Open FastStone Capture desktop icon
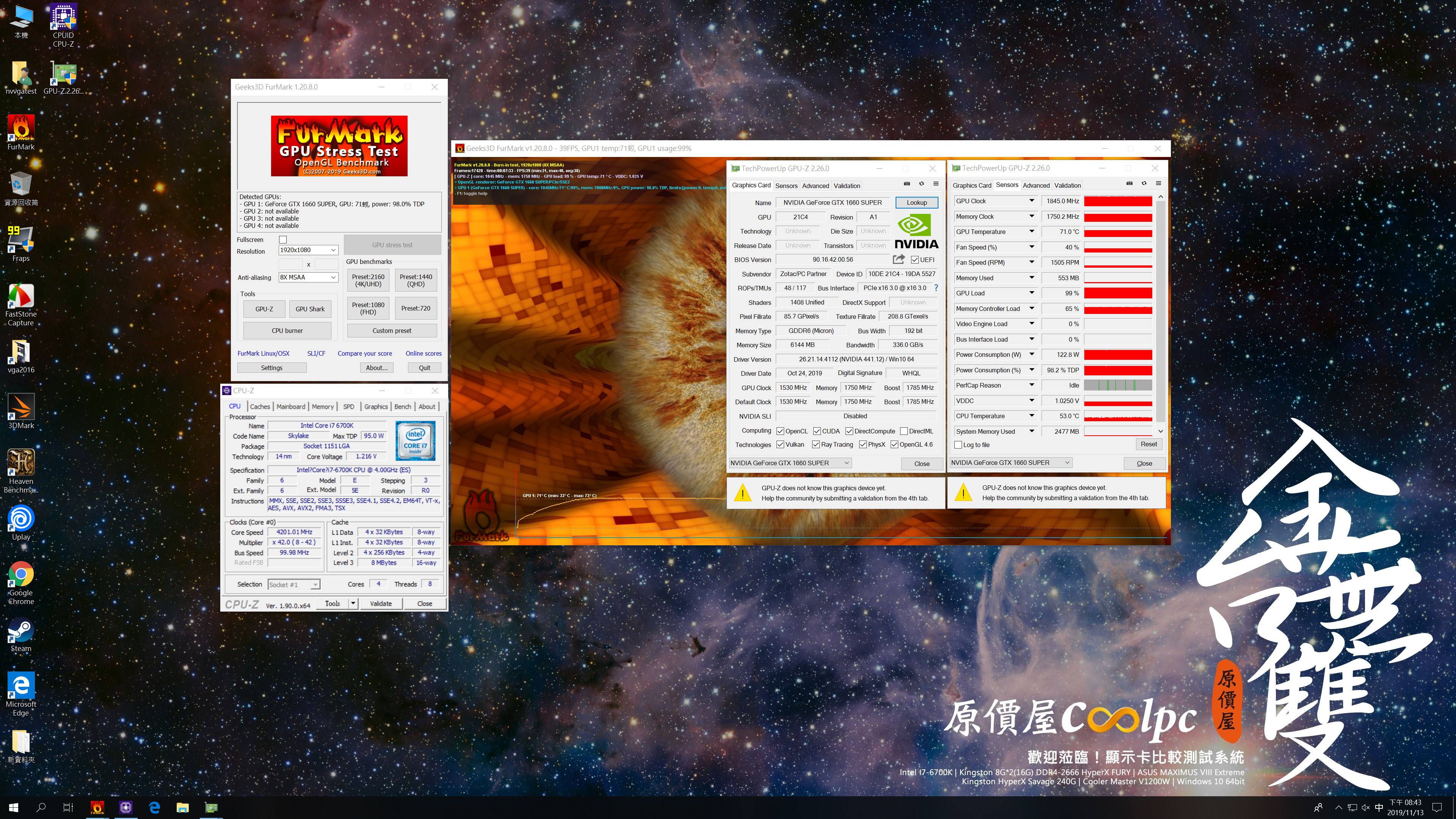 pyautogui.click(x=21, y=304)
